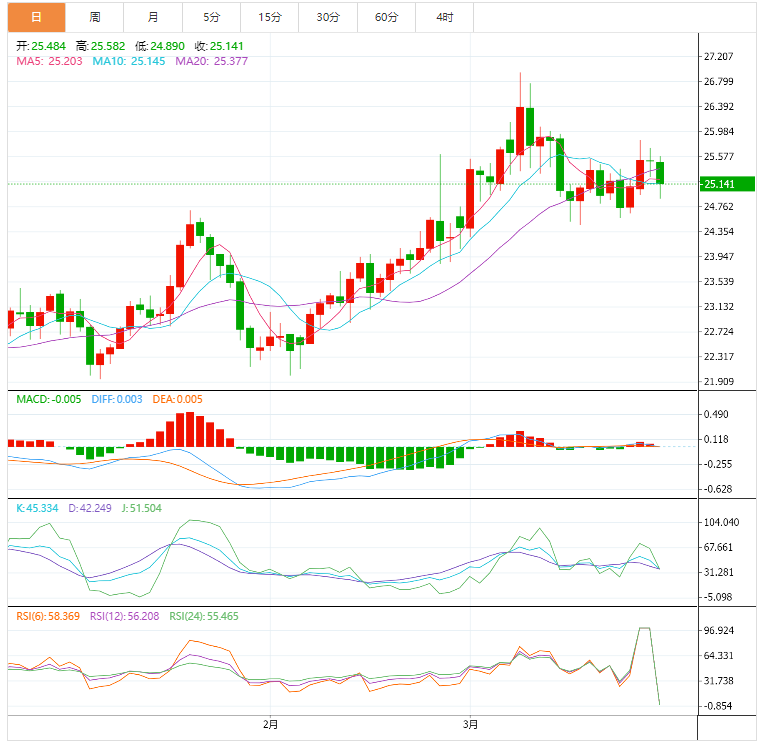Click the J: 51.504 indicator label

tap(141, 508)
